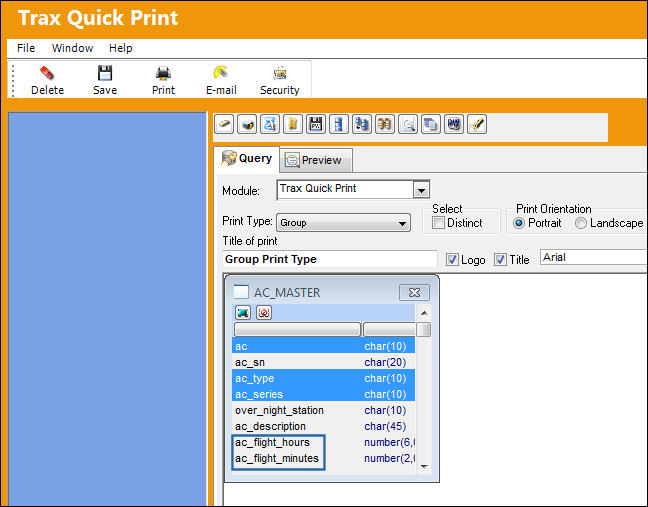This screenshot has height=507, width=648.
Task: Click the teal select-all icon in AC_MASTER
Action: (243, 312)
